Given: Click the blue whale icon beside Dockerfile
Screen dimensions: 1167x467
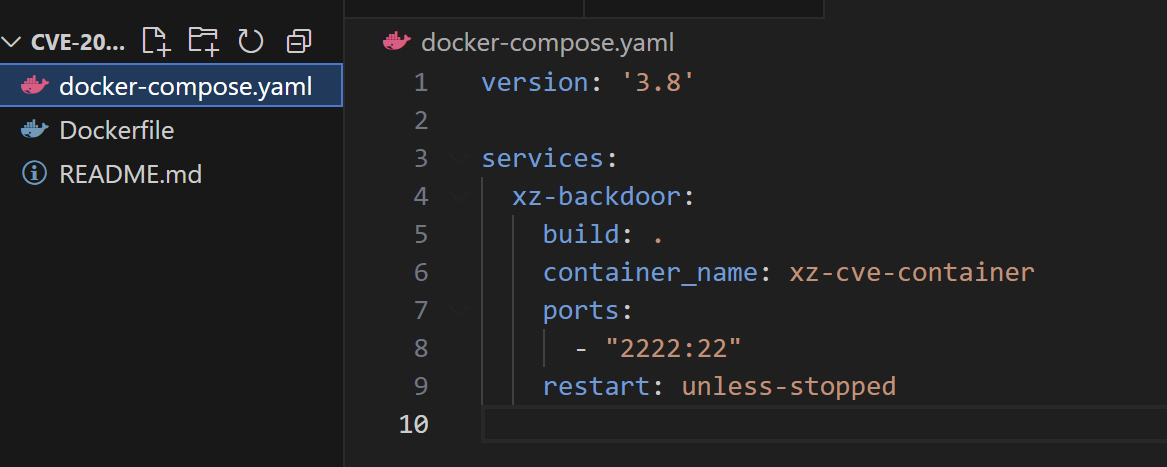Looking at the screenshot, I should coord(34,130).
